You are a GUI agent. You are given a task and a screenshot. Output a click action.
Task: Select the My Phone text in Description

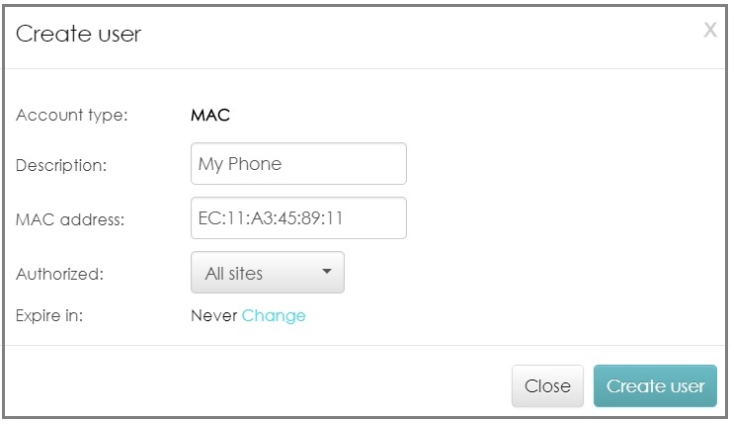tap(242, 164)
